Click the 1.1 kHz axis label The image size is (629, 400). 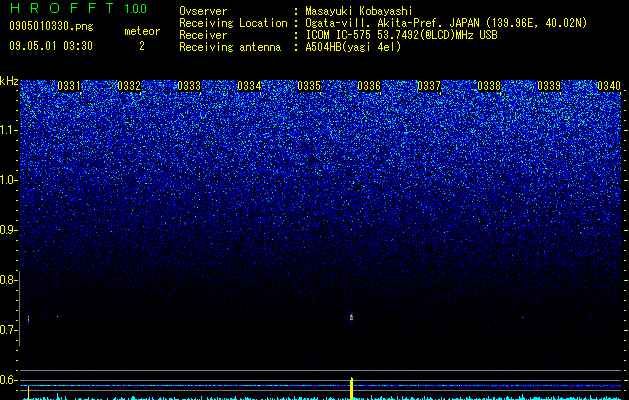[9, 130]
